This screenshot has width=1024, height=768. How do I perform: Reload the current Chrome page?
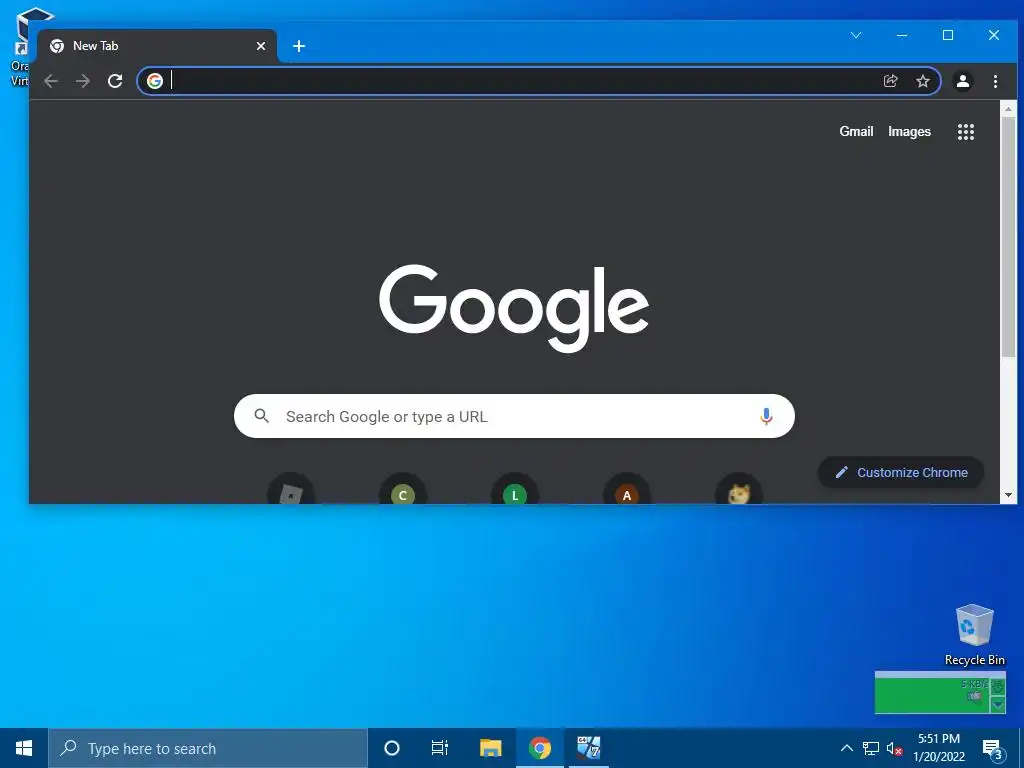115,81
